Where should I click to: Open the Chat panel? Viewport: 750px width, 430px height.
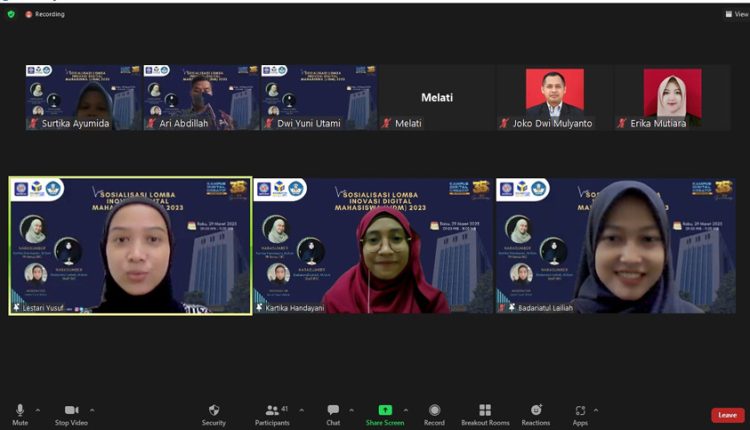333,414
